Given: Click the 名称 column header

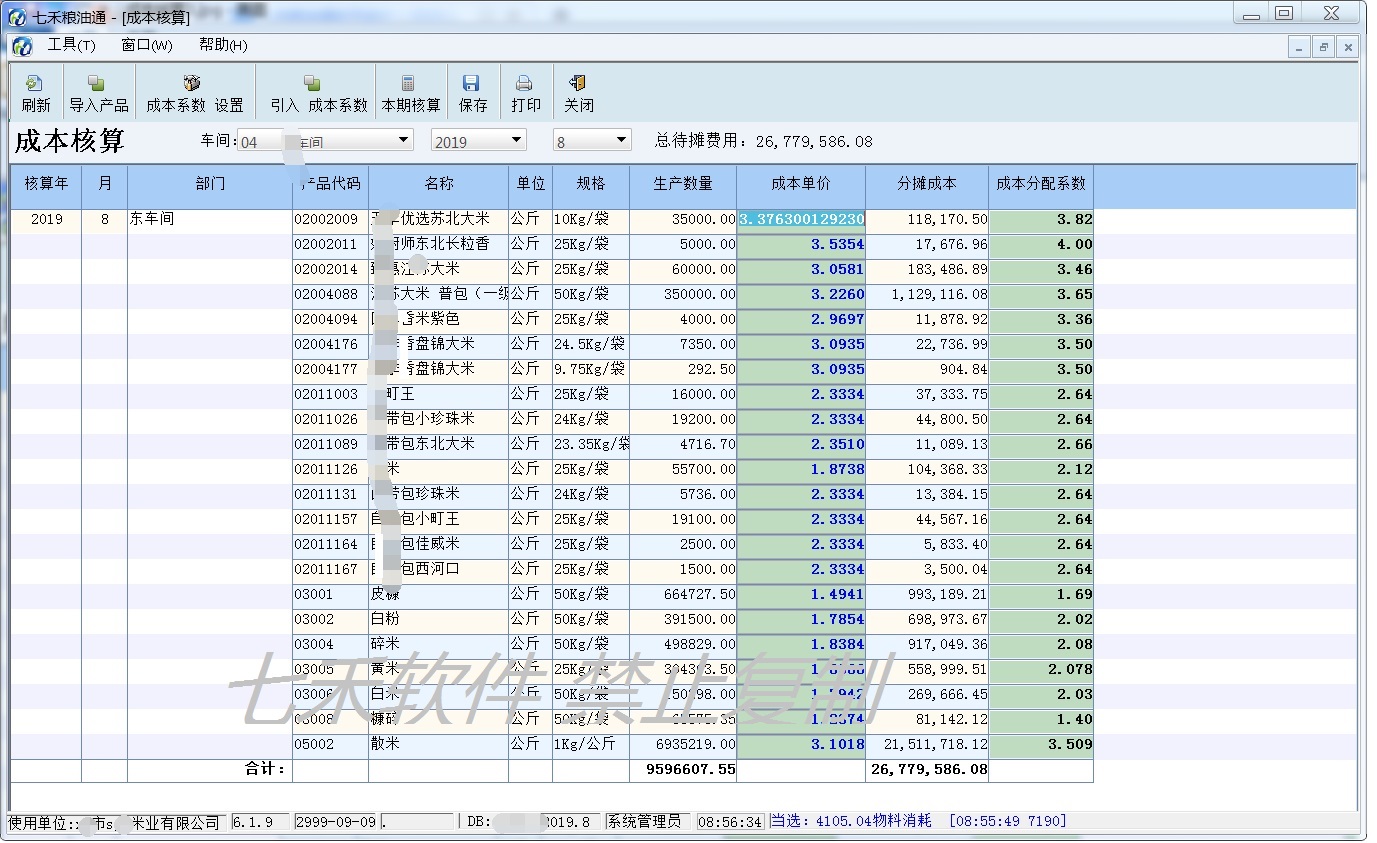Looking at the screenshot, I should click(439, 184).
